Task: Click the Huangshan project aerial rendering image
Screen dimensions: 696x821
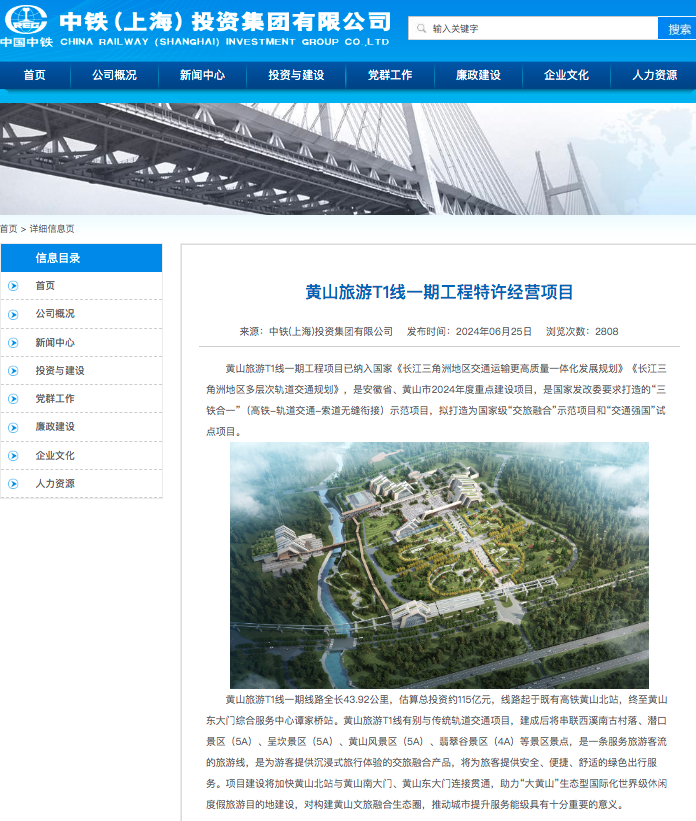Action: 439,565
